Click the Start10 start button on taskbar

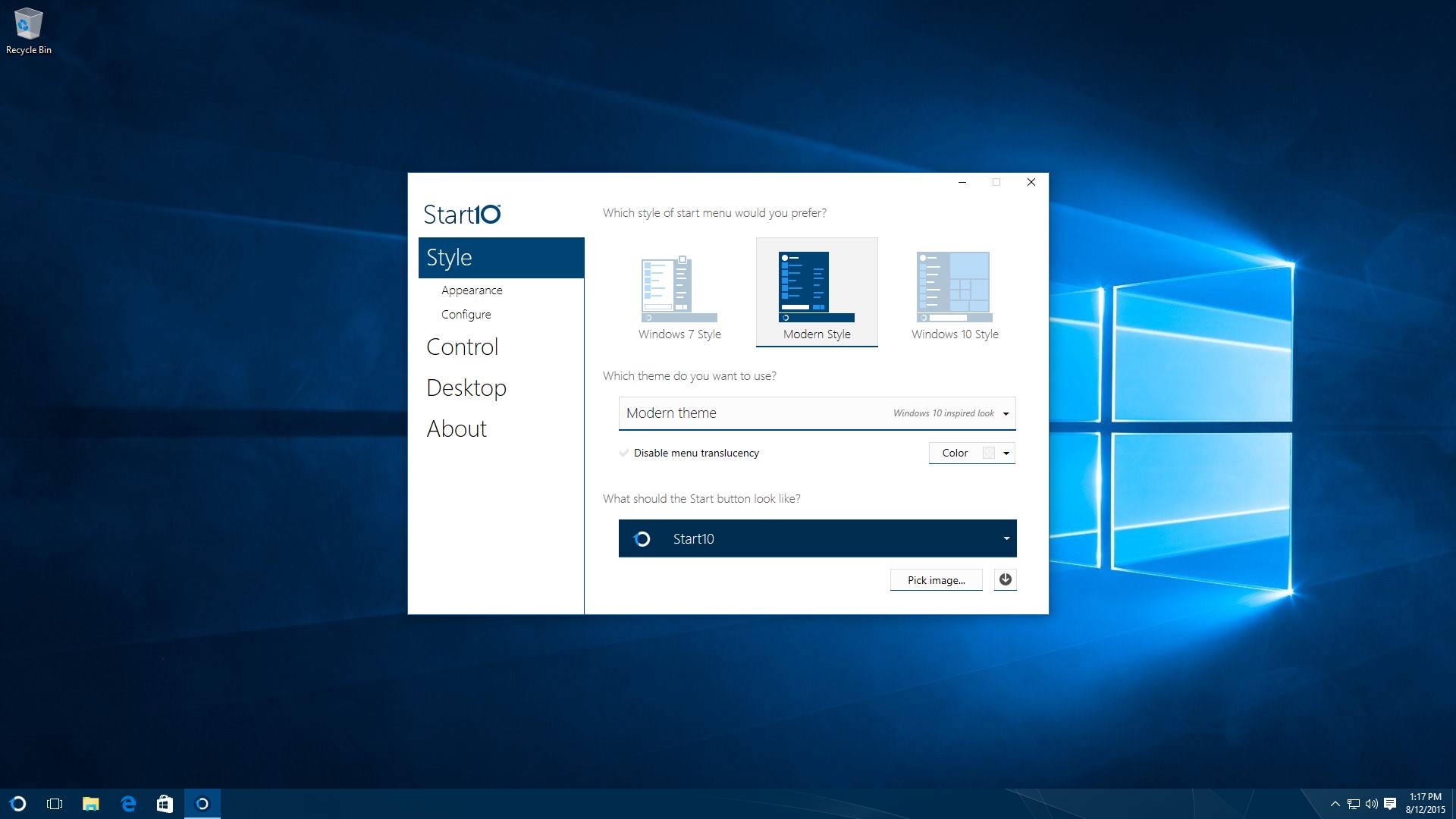(x=18, y=804)
